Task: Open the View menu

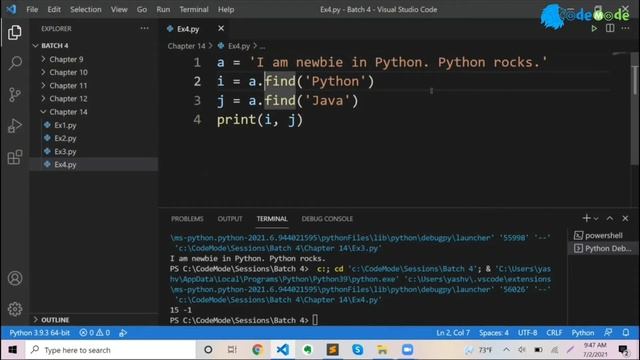Action: 119,9
